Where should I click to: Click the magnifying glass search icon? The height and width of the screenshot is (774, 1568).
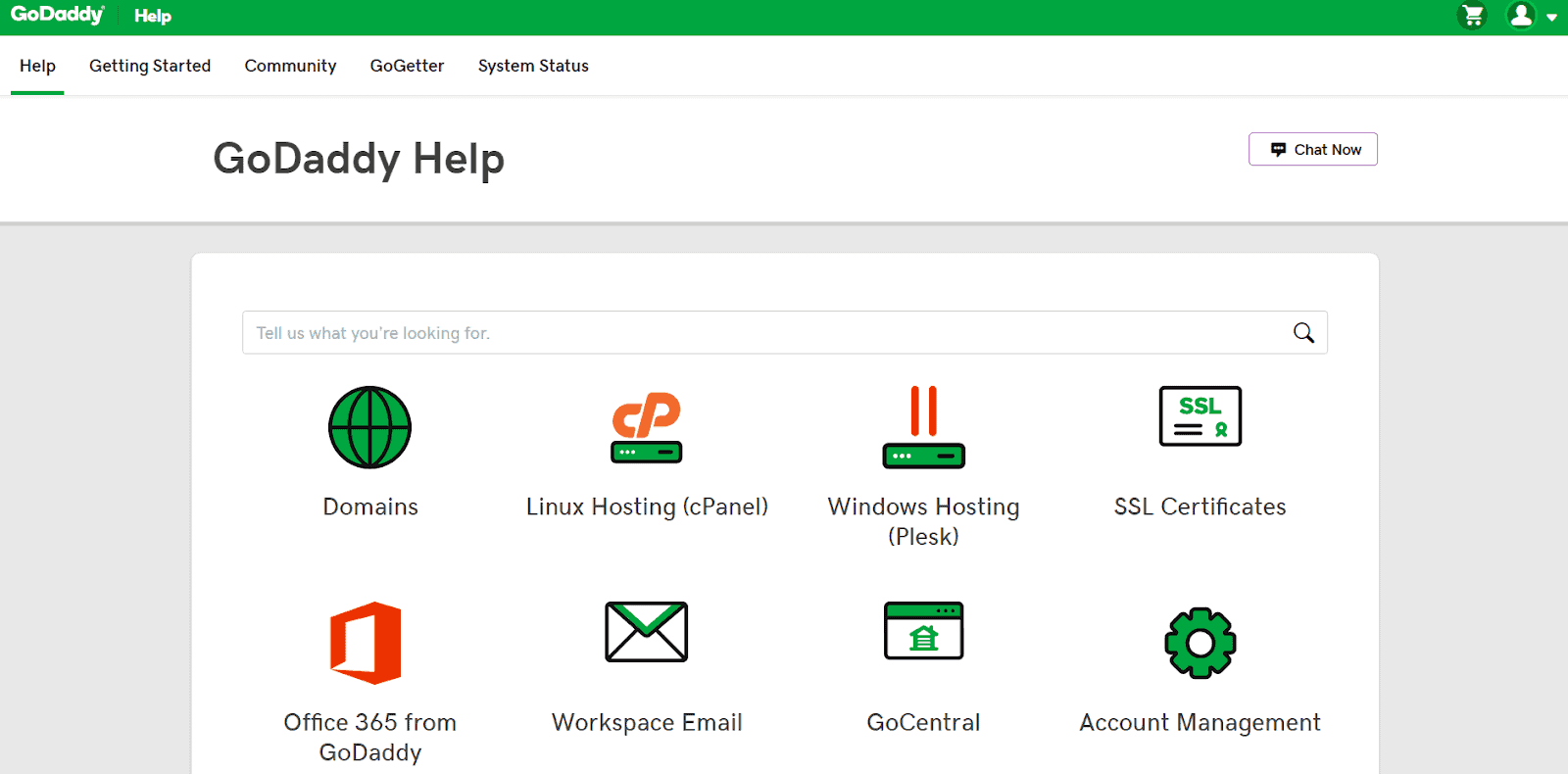click(x=1303, y=333)
